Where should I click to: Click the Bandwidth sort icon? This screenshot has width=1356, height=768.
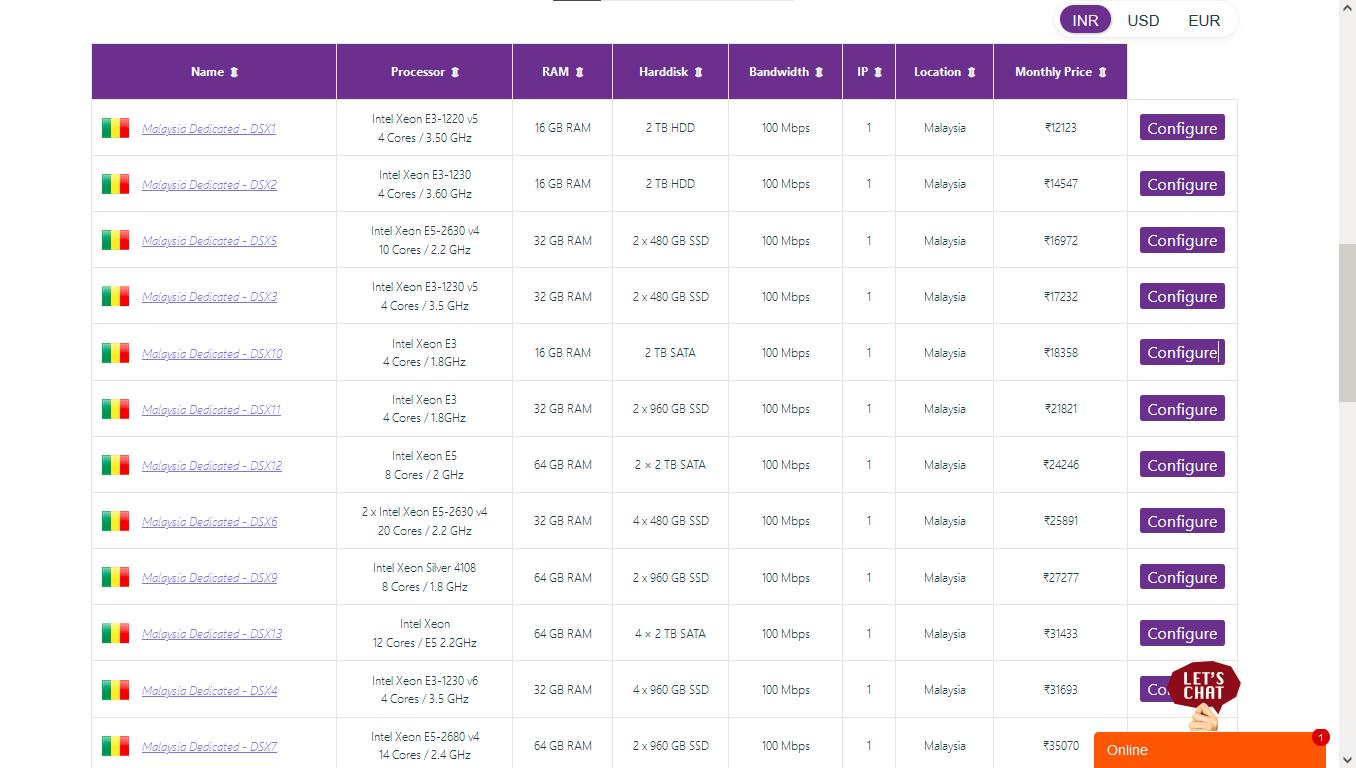point(819,72)
